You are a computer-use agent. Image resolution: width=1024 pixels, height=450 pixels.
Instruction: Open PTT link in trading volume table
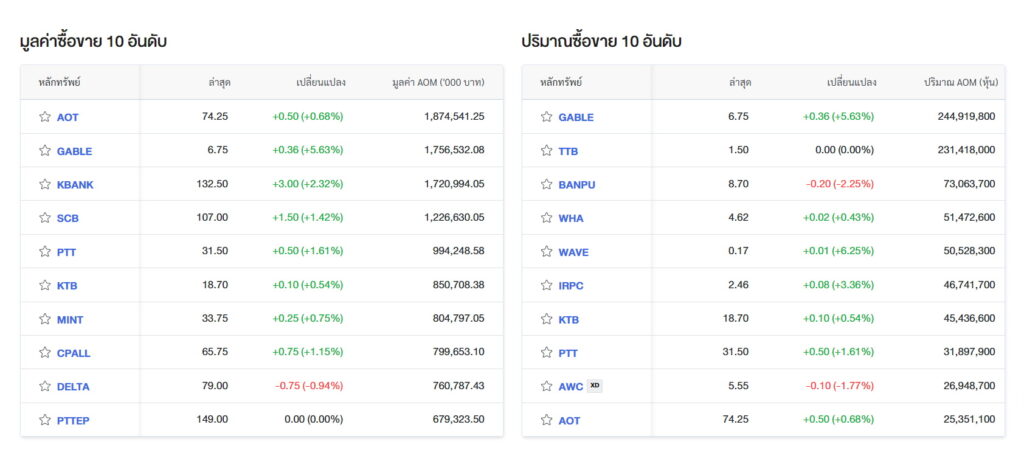[568, 353]
